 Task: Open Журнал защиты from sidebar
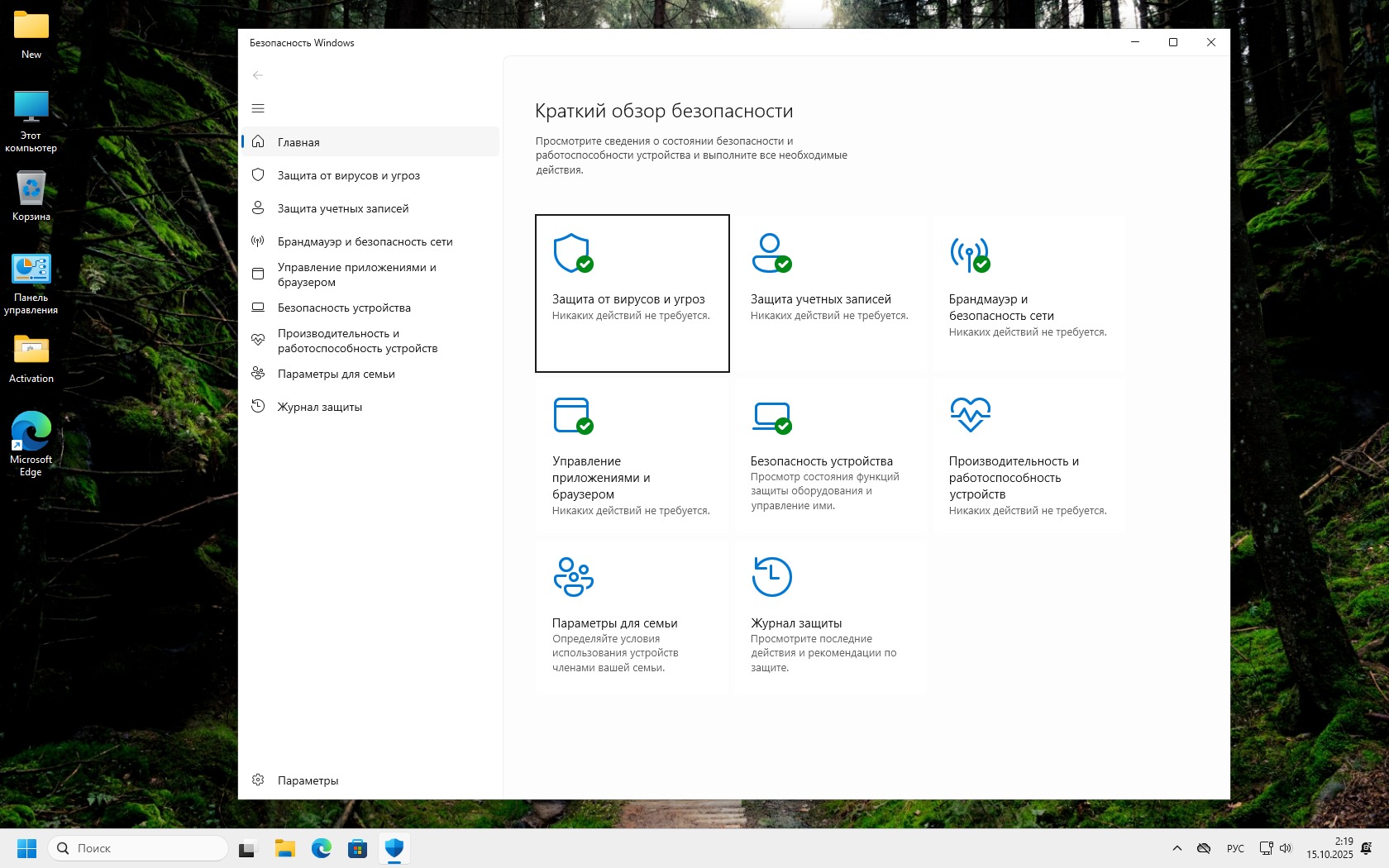tap(319, 407)
